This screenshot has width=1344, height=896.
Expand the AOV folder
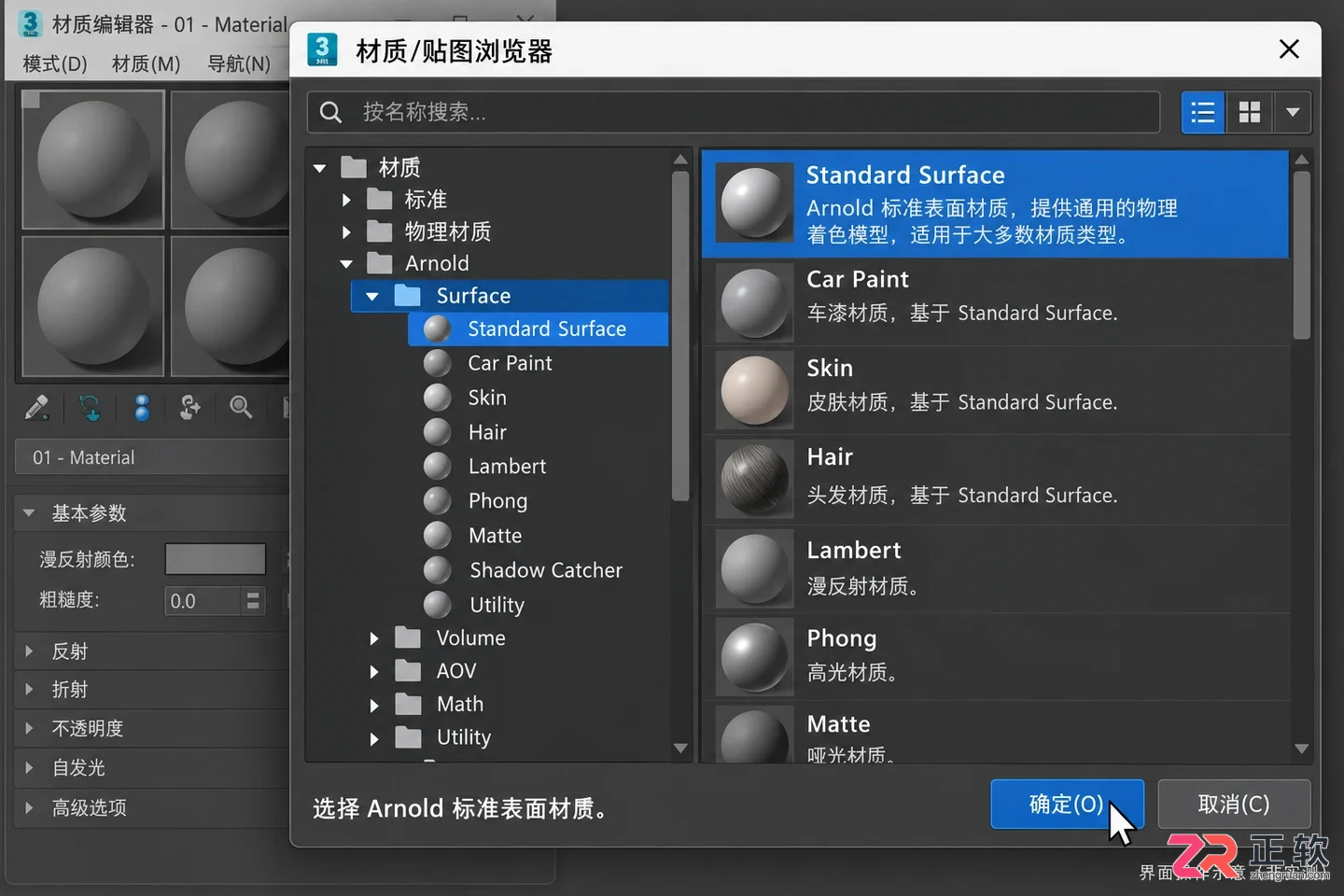coord(374,672)
